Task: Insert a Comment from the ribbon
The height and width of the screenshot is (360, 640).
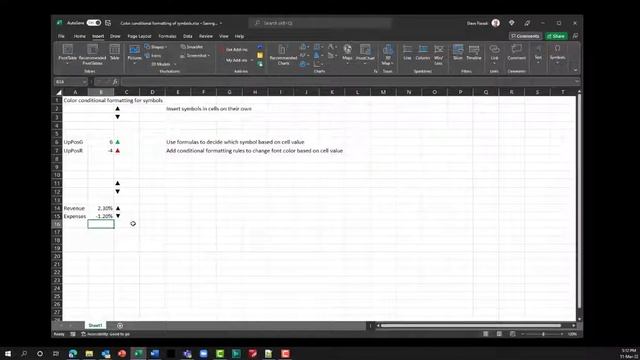Action: click(516, 52)
